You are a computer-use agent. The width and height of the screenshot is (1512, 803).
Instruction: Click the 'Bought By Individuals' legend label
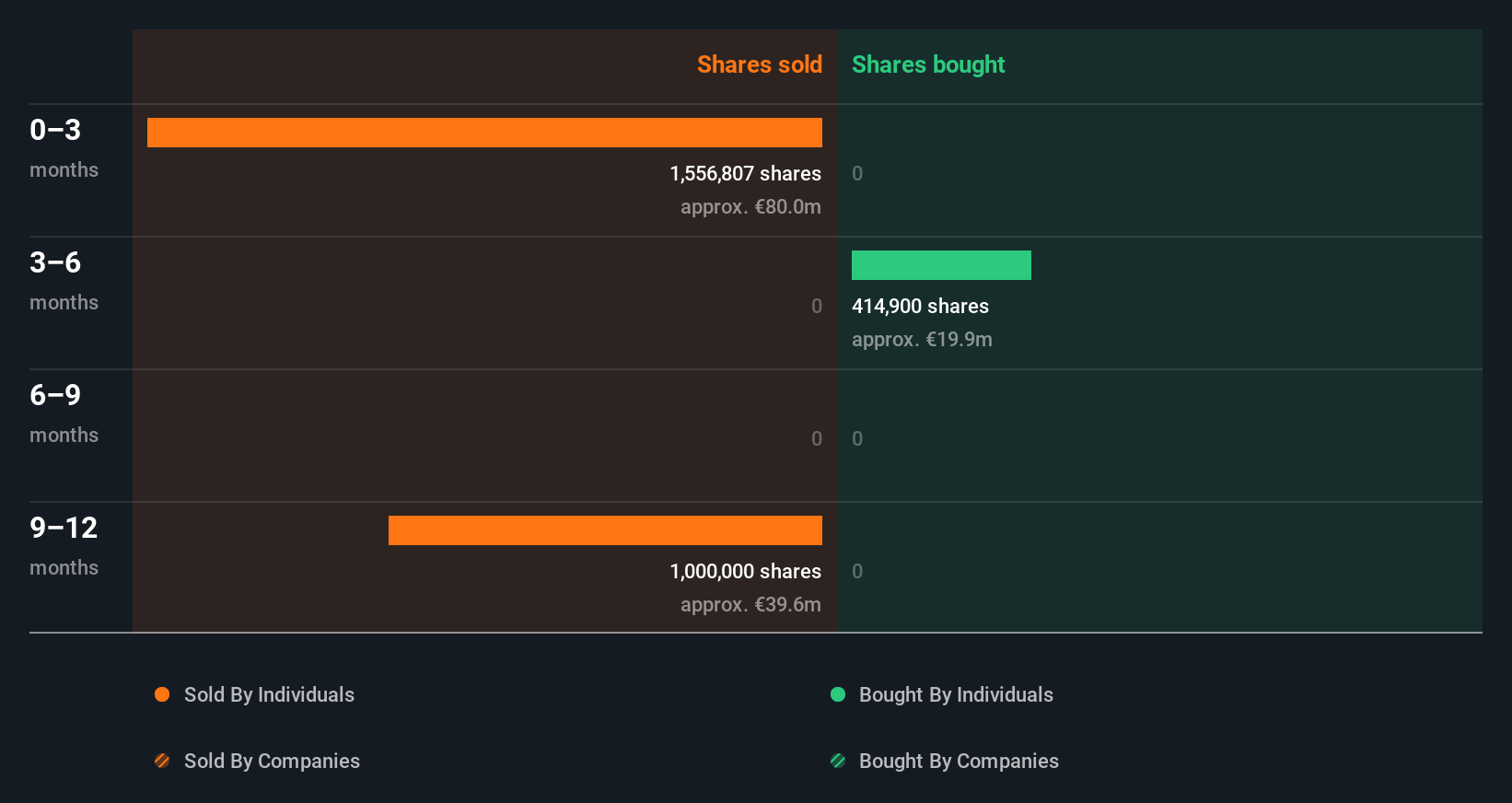pos(956,694)
